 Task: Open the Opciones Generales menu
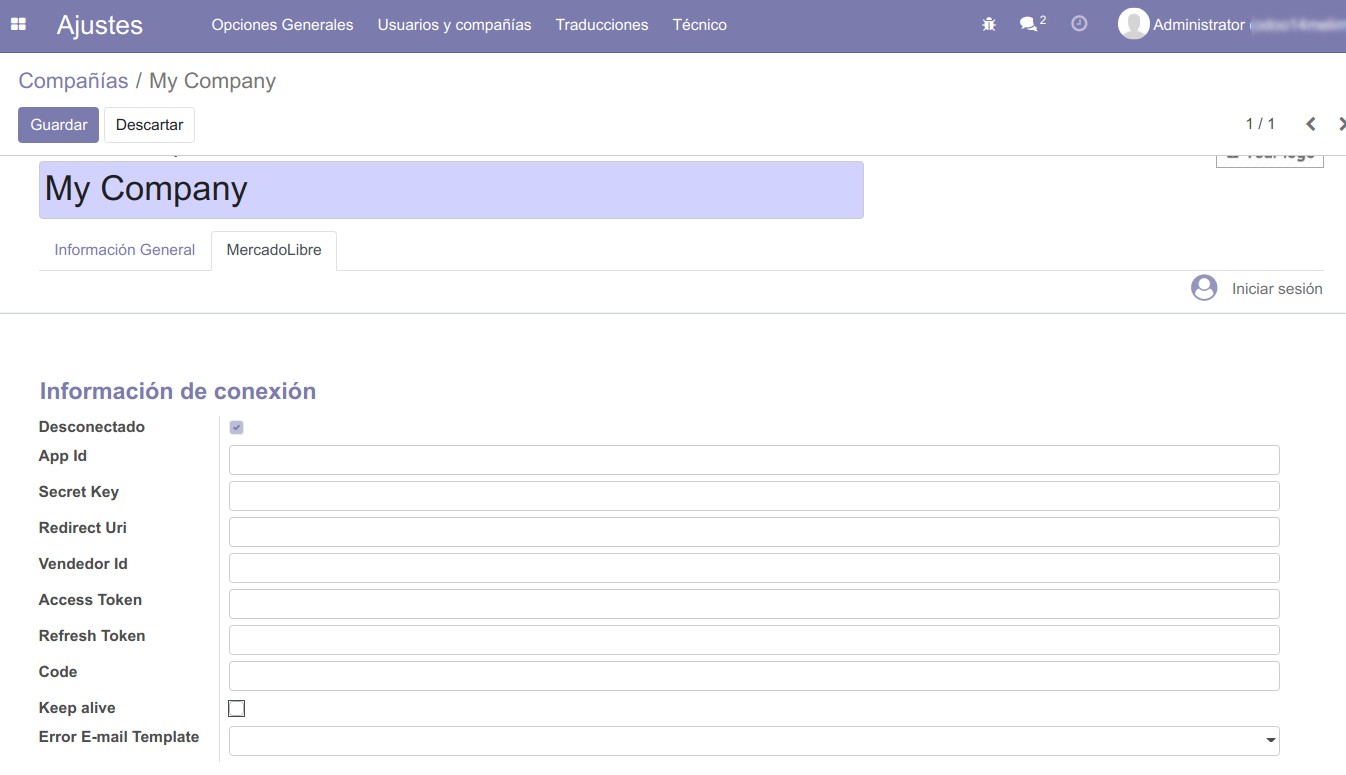click(282, 25)
